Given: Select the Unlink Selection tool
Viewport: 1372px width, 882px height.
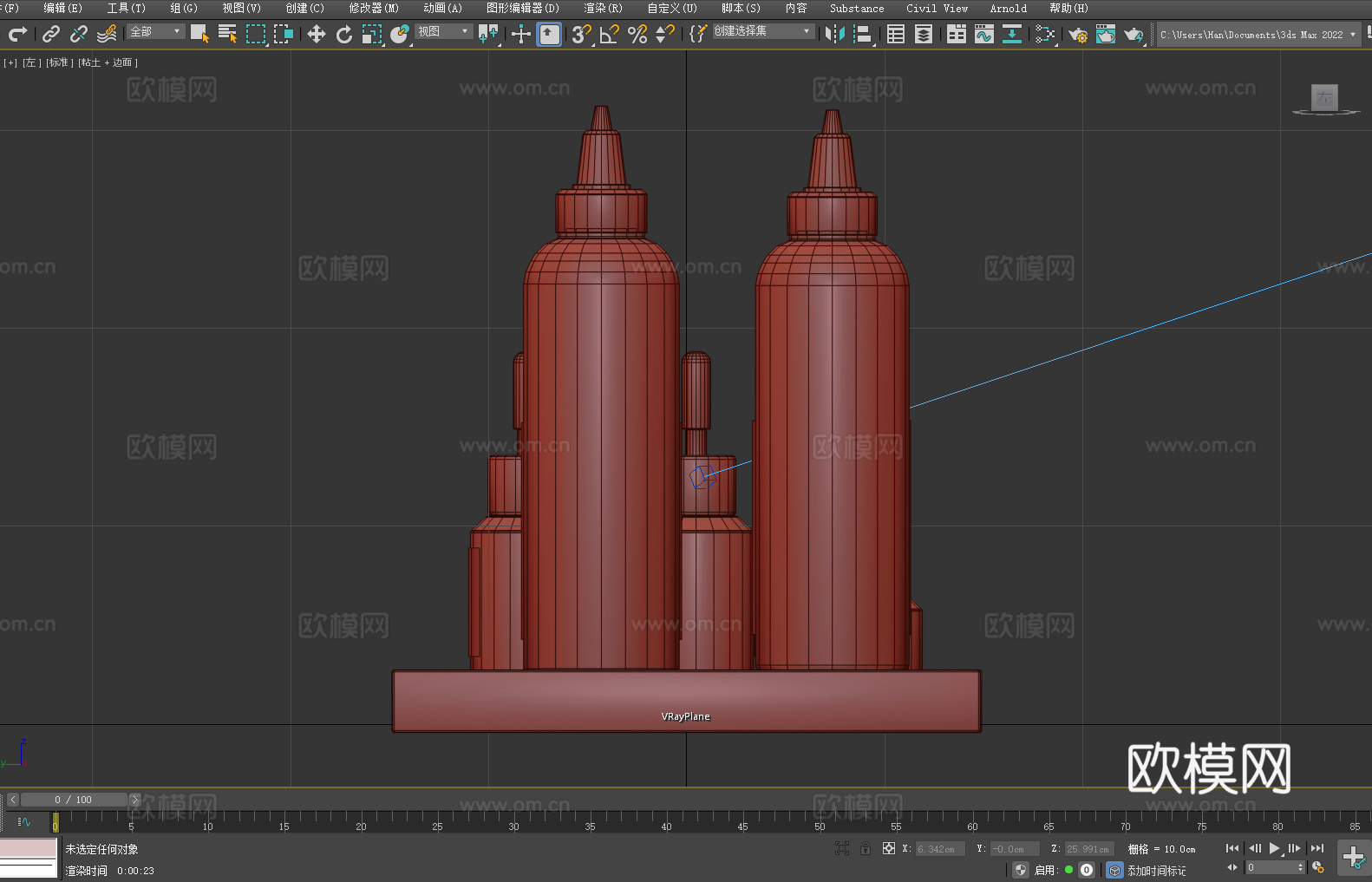Looking at the screenshot, I should pyautogui.click(x=79, y=34).
